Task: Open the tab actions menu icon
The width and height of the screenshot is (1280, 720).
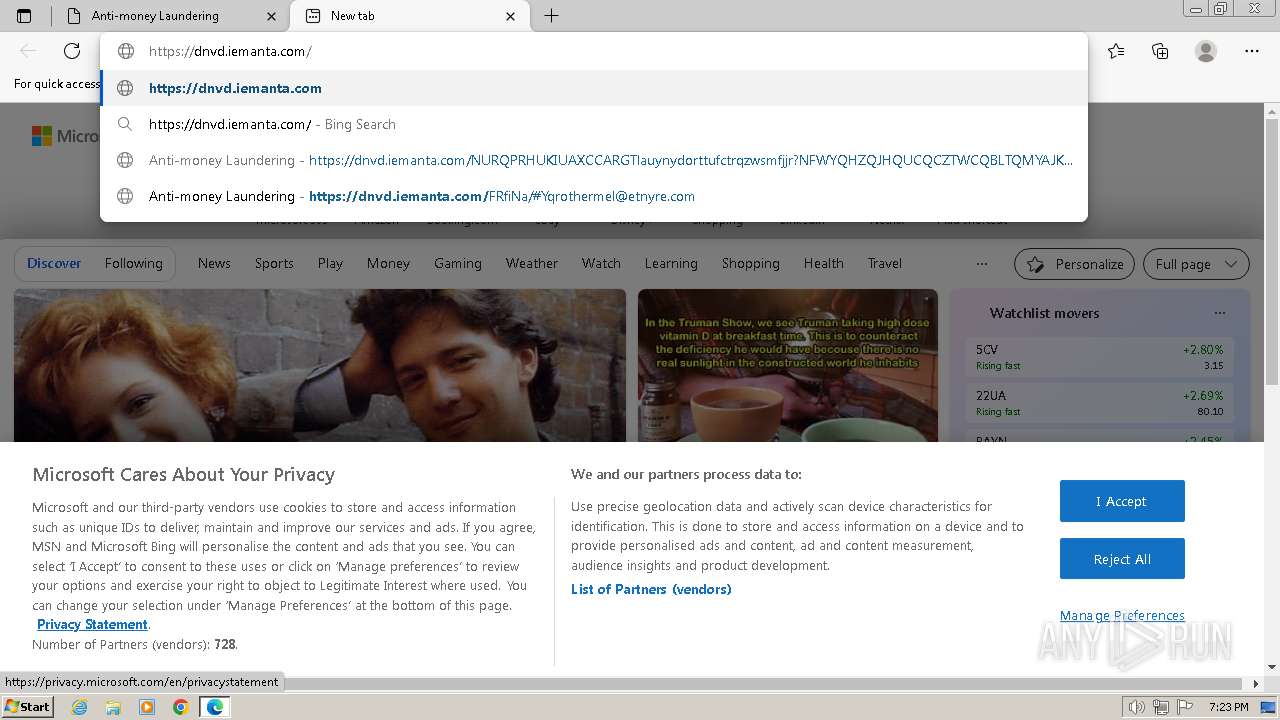Action: (x=24, y=16)
